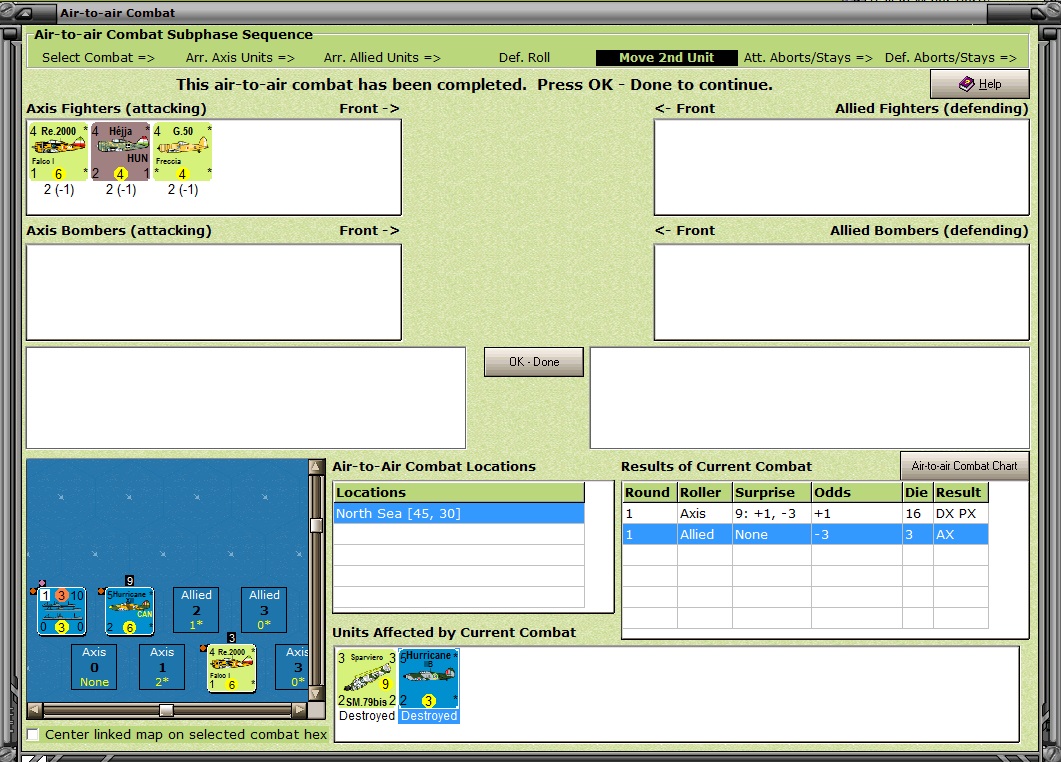This screenshot has height=762, width=1061.
Task: Click the Odds column header
Action: point(857,492)
